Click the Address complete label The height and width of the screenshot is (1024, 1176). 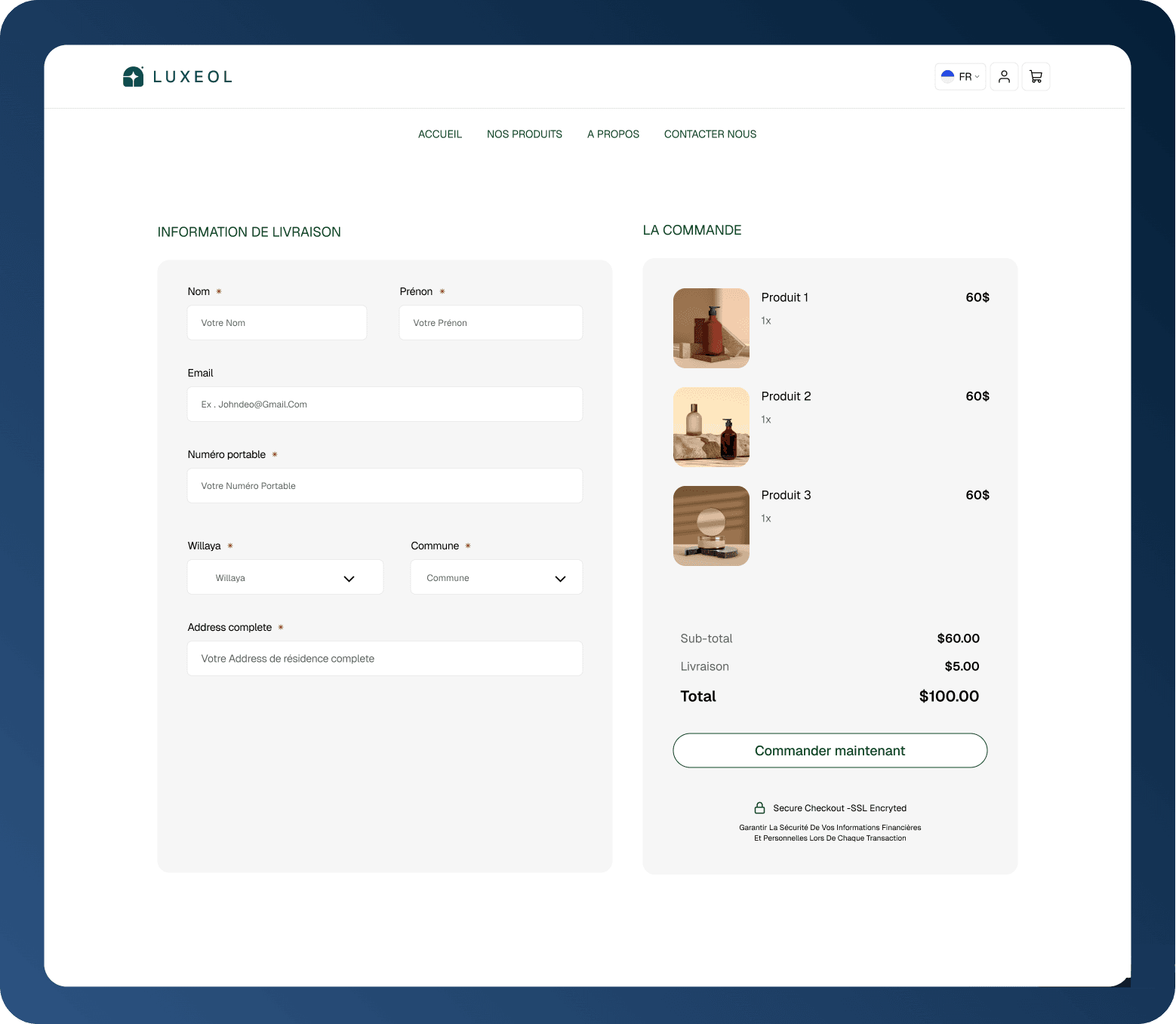(x=229, y=627)
